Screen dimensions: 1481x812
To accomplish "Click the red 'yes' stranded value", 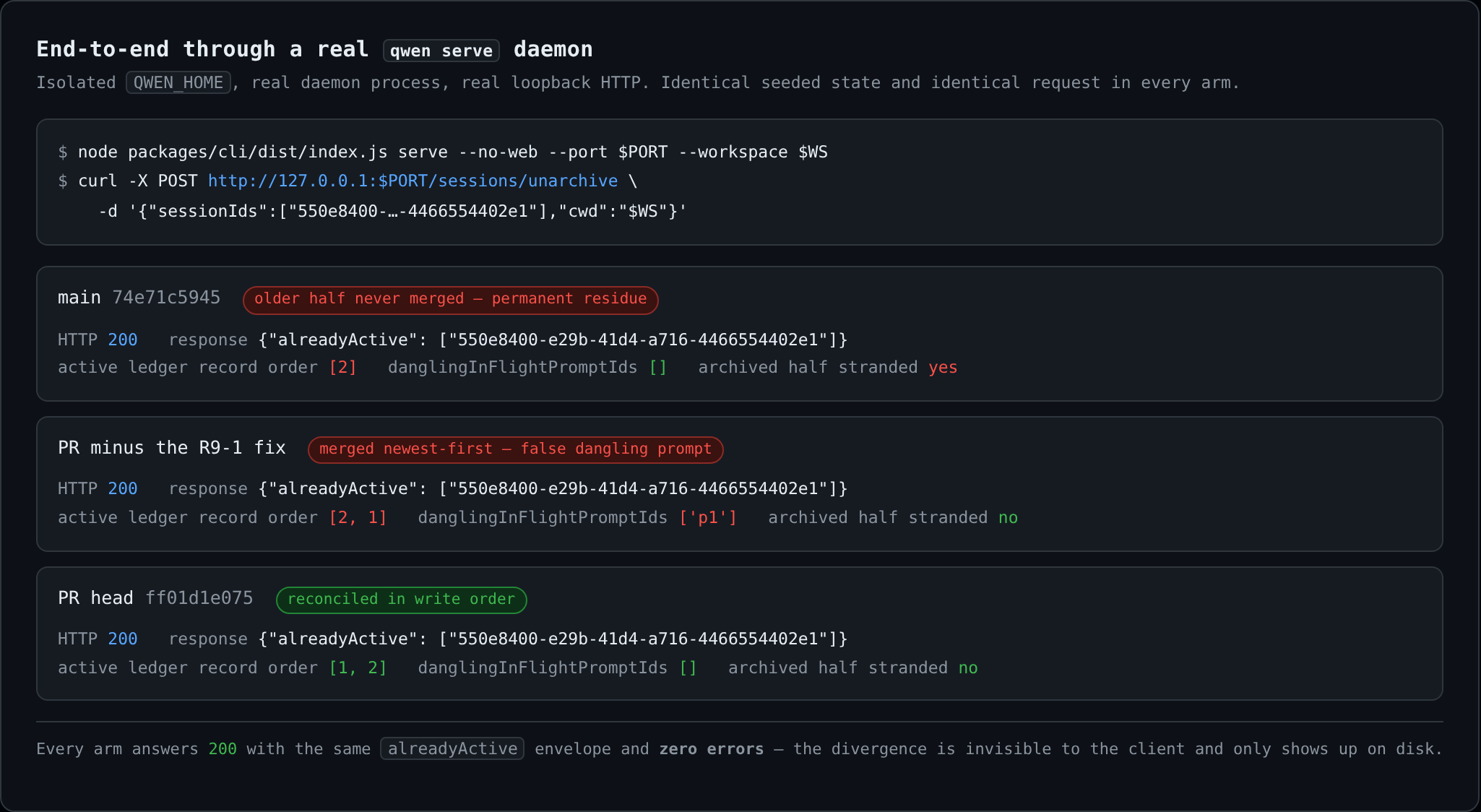I will coord(943,368).
